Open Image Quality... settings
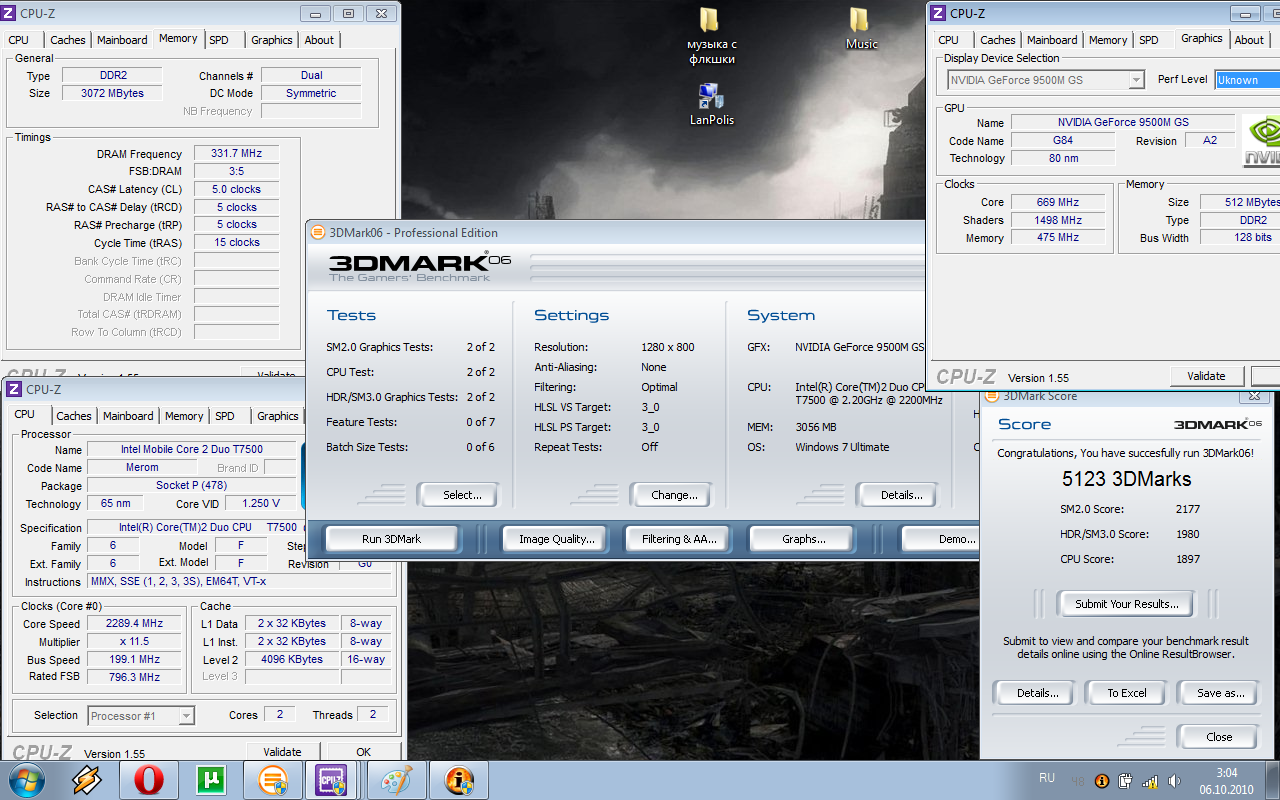This screenshot has height=800, width=1280. click(x=556, y=539)
